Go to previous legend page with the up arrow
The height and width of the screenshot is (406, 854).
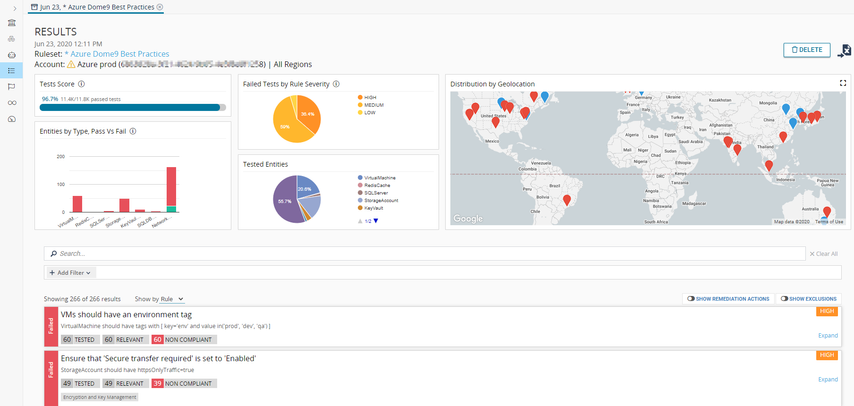(x=360, y=221)
